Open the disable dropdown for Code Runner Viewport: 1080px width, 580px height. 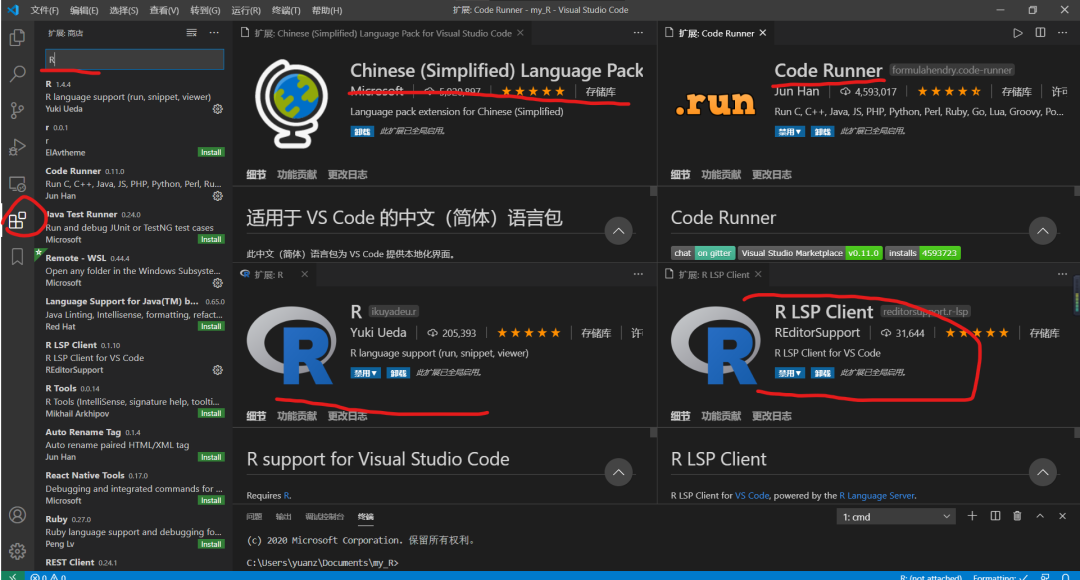pyautogui.click(x=789, y=132)
